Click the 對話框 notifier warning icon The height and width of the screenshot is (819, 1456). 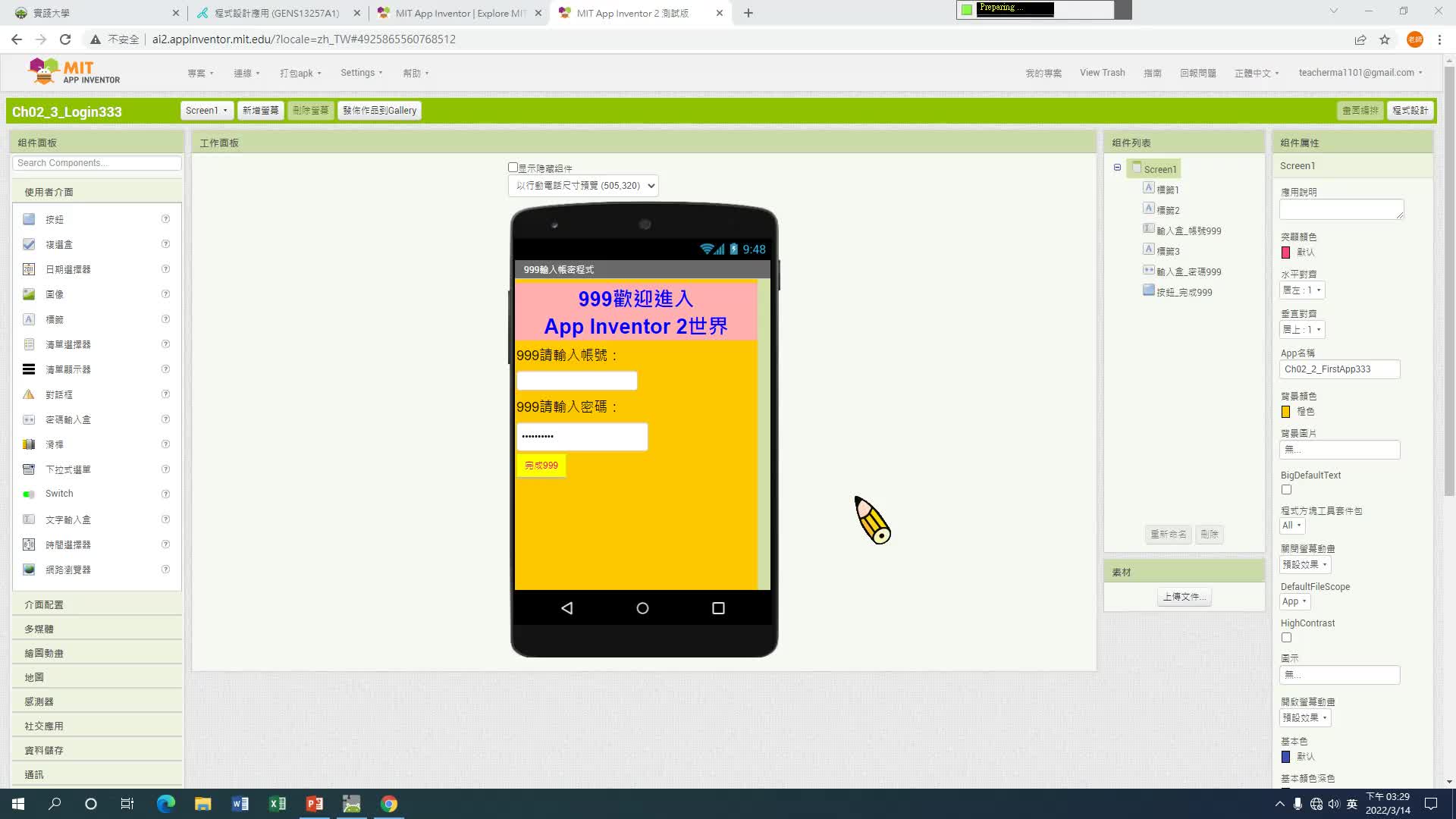pos(29,394)
